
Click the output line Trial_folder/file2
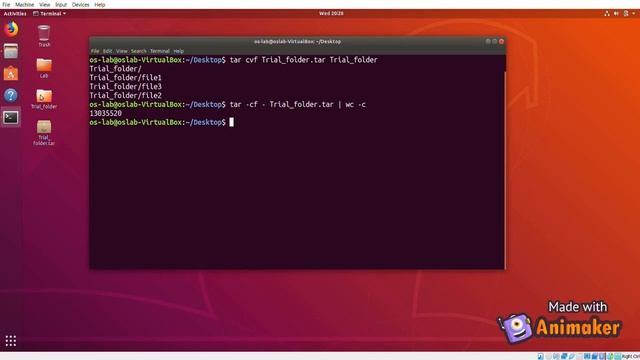pos(125,96)
